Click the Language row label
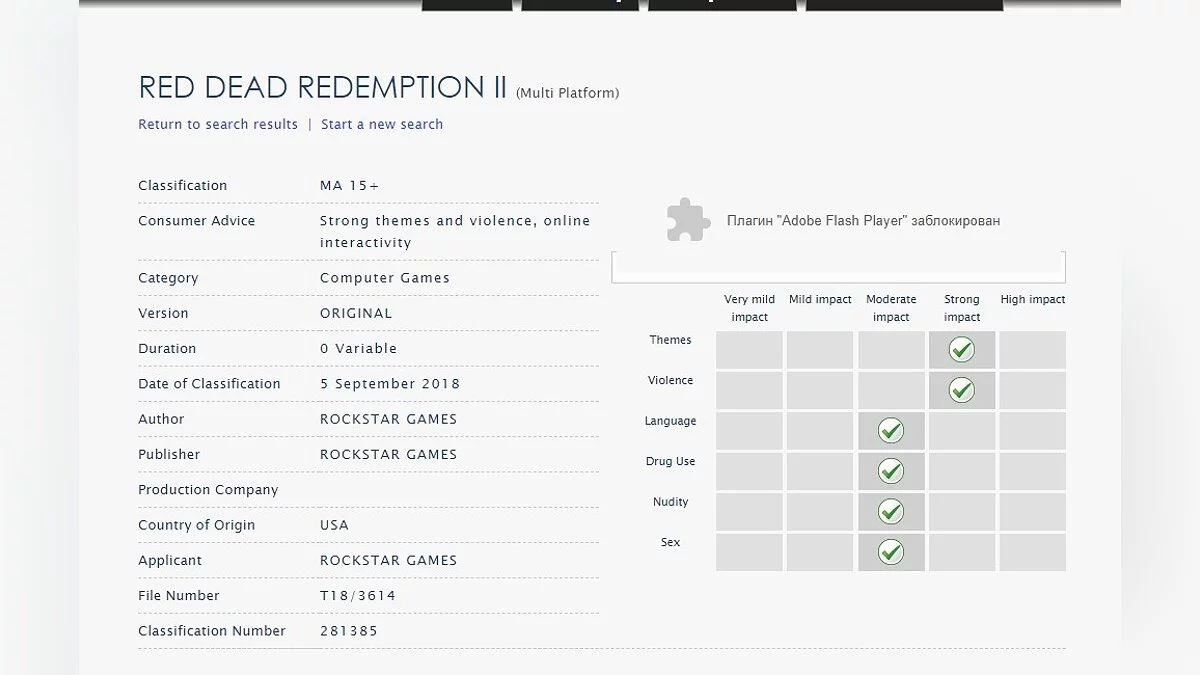The image size is (1200, 675). (670, 421)
